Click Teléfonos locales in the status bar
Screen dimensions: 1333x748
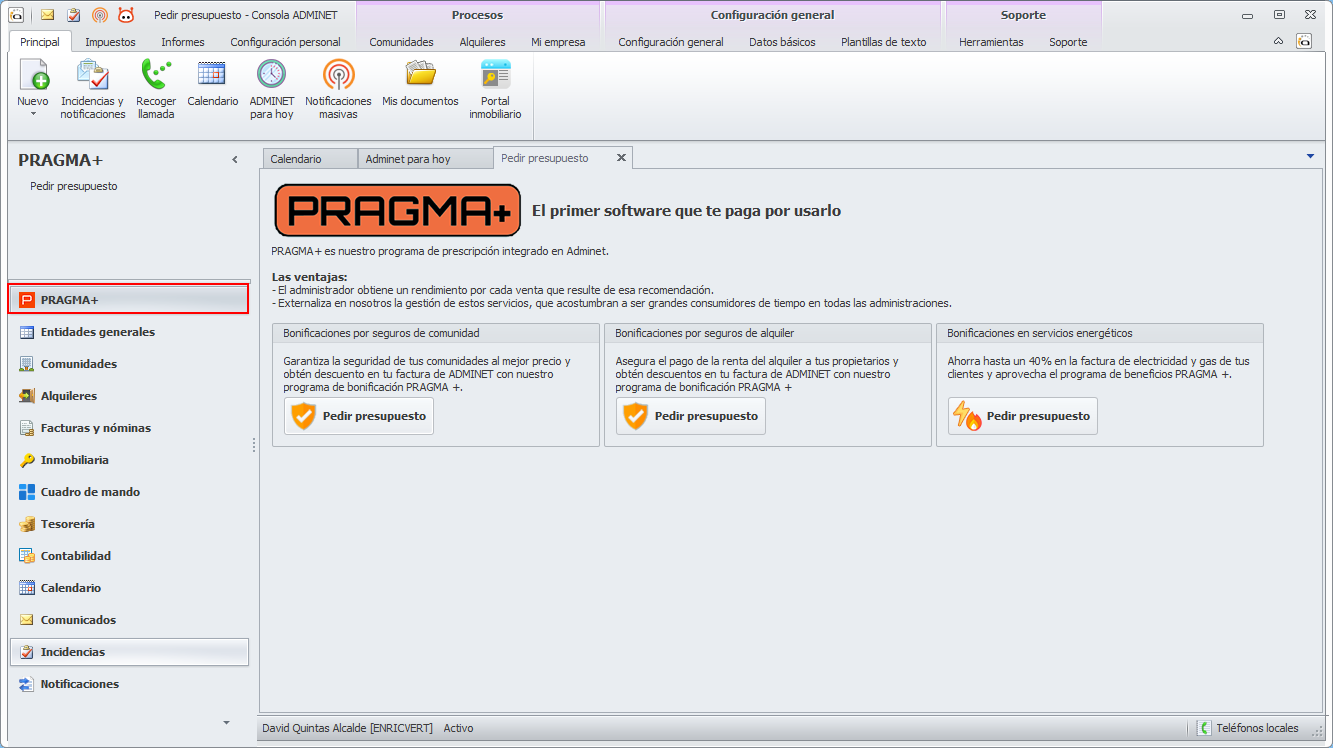click(x=1249, y=728)
